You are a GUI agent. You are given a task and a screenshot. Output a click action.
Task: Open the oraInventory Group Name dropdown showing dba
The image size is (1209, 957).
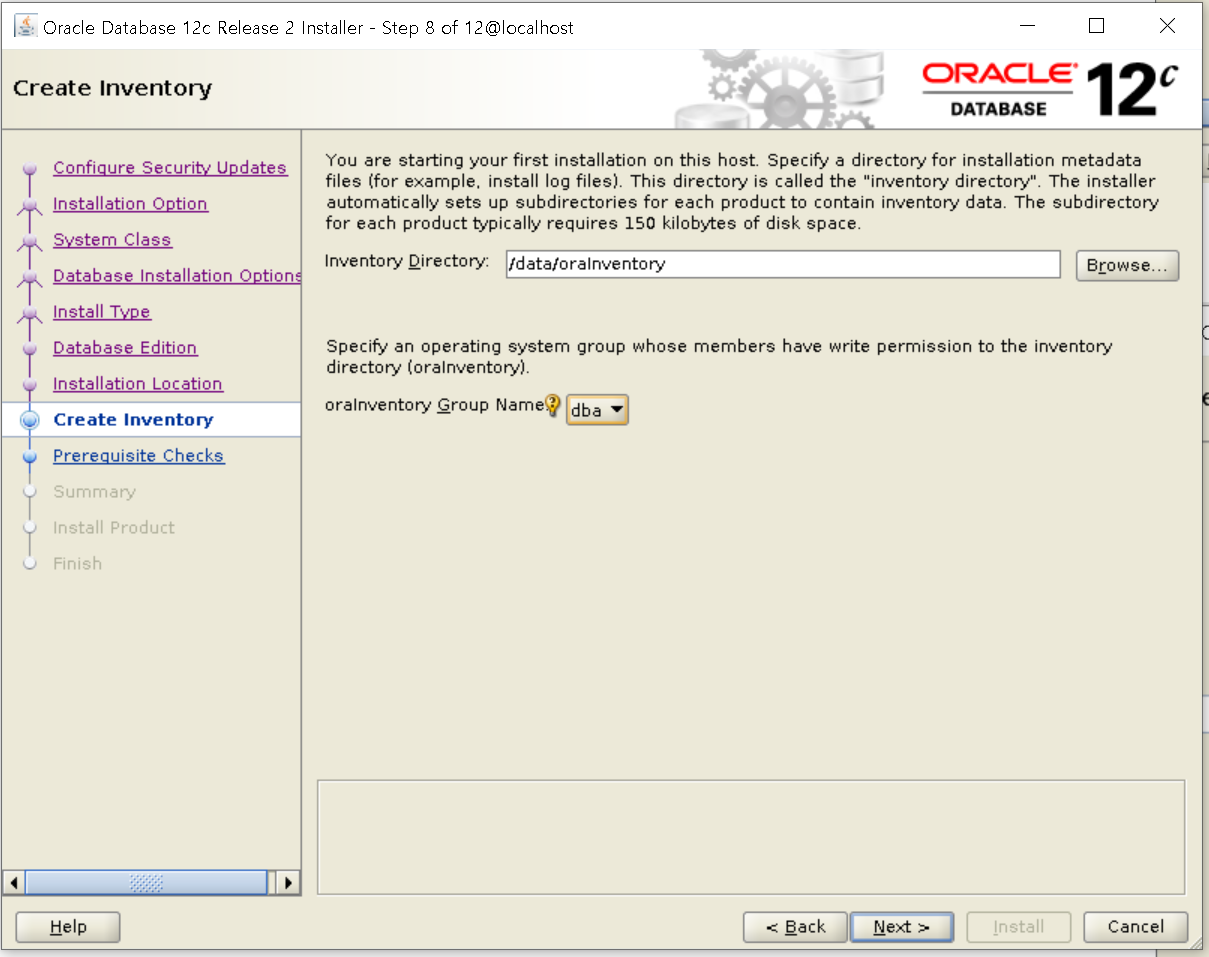tap(597, 410)
